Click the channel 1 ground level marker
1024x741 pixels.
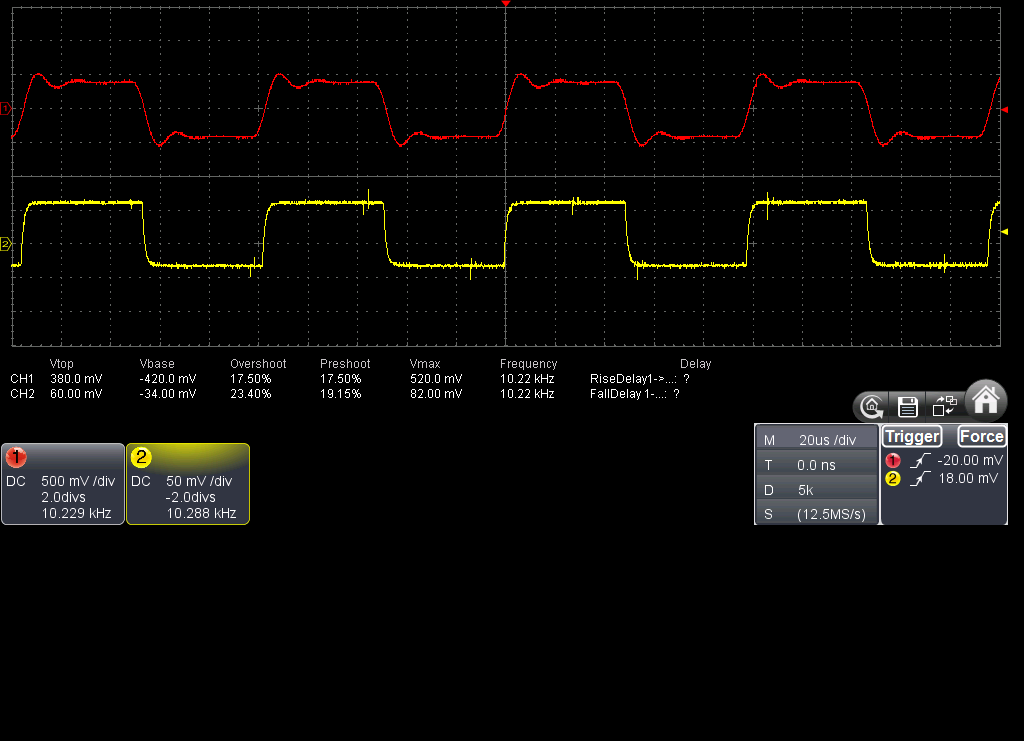5,108
